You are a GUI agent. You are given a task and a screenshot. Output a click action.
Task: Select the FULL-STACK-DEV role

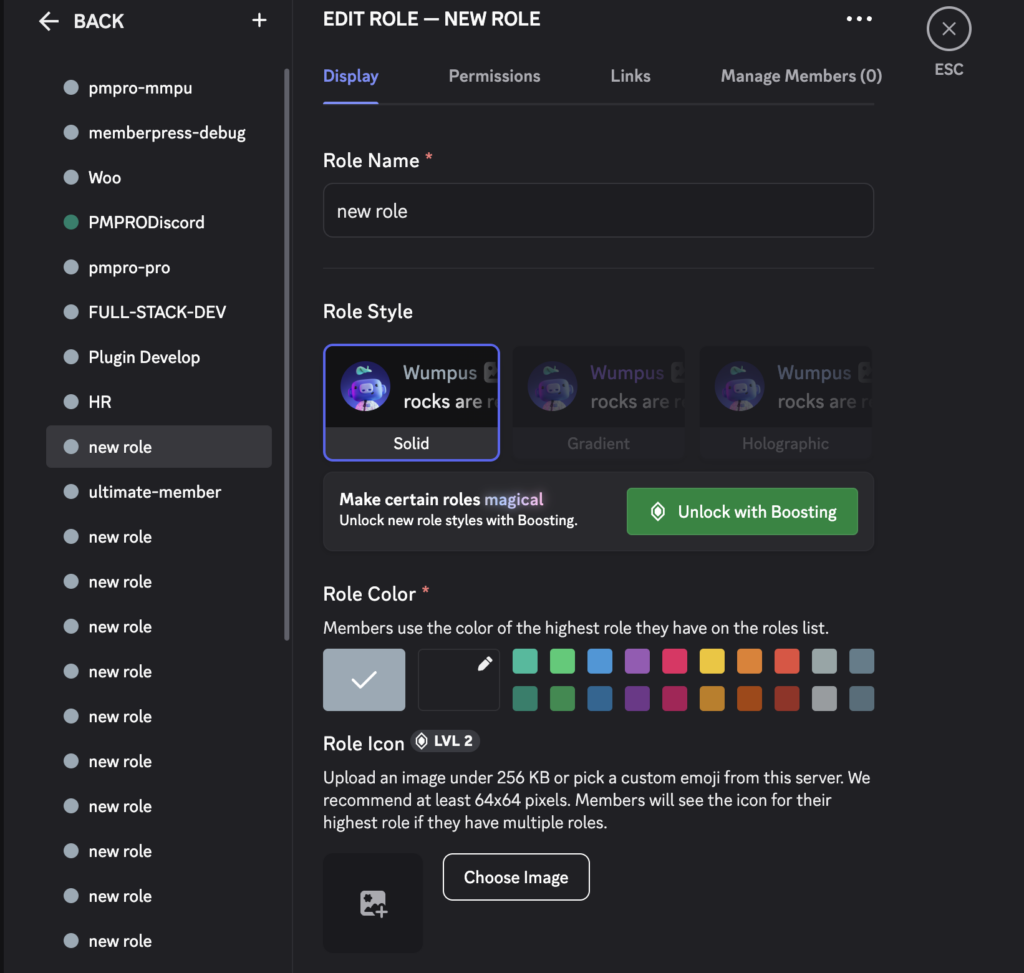click(x=159, y=312)
